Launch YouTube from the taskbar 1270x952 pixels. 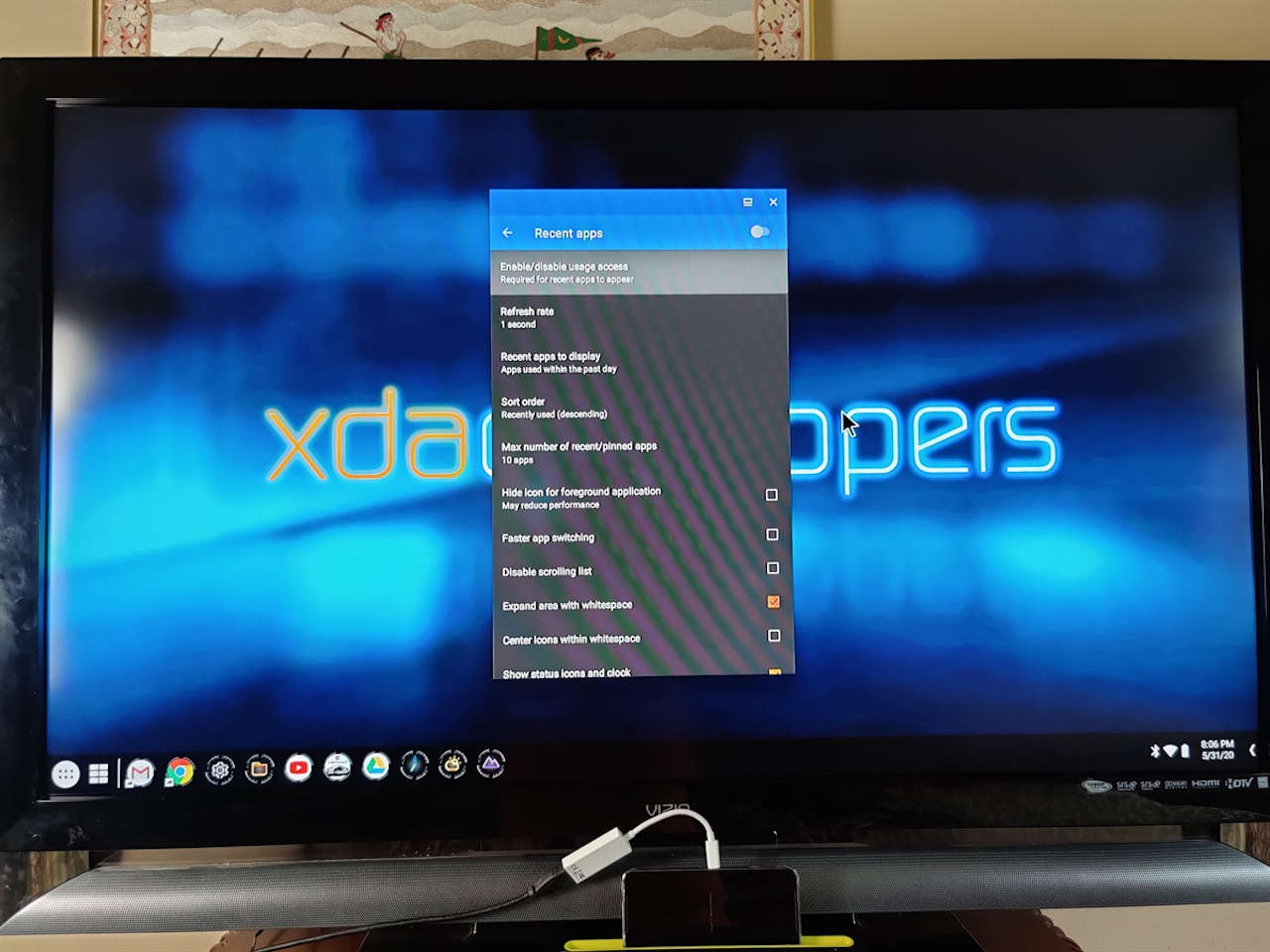click(x=298, y=768)
